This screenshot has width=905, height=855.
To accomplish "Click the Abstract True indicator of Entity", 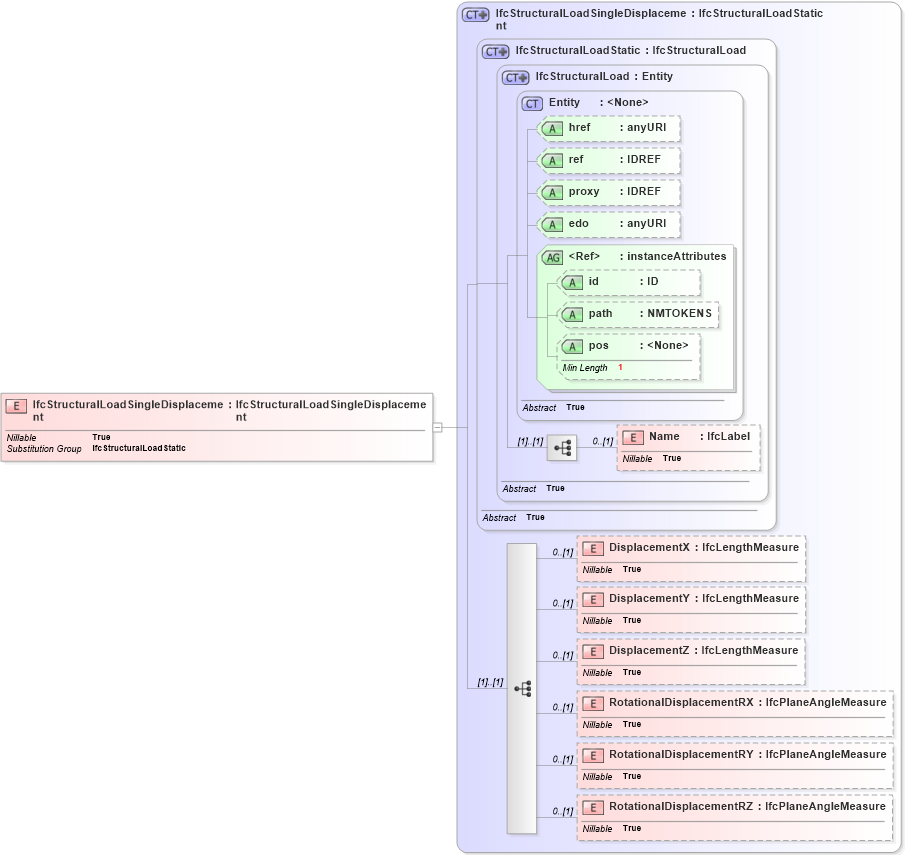I will (539, 408).
